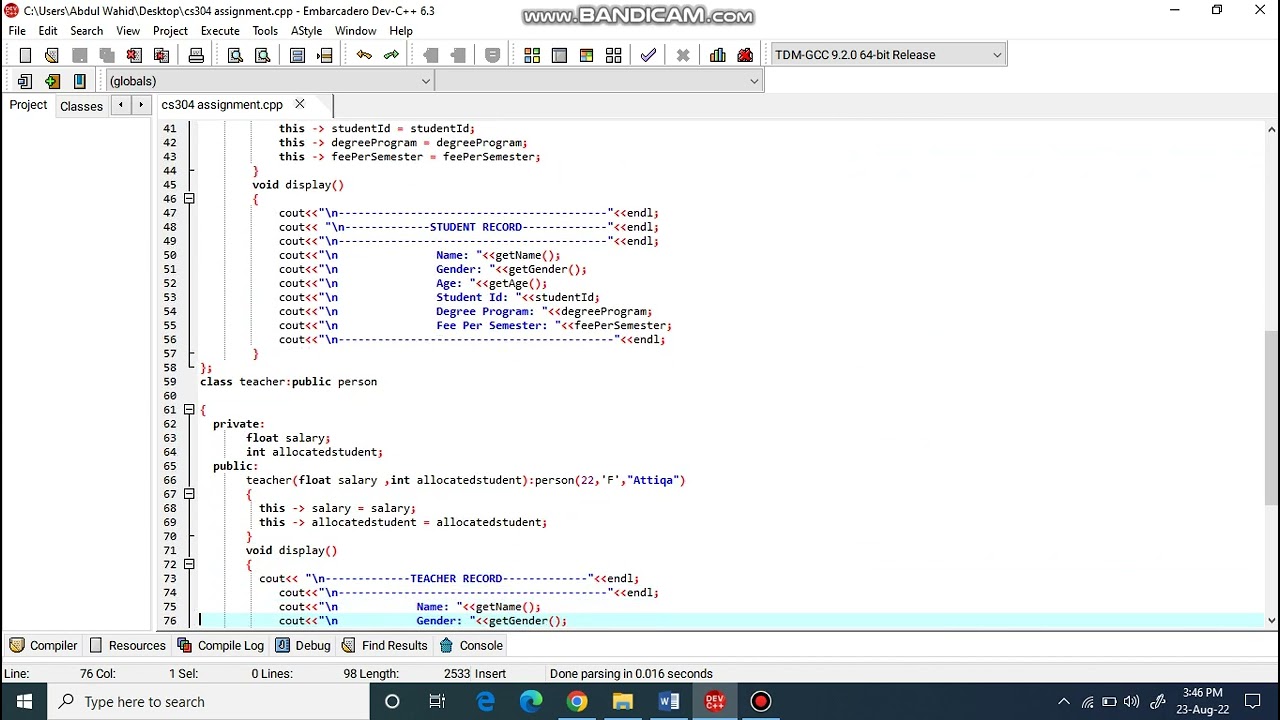Click the green-arrow icon in second toolbar row
Viewport: 1280px width, 720px height.
pyautogui.click(x=52, y=81)
